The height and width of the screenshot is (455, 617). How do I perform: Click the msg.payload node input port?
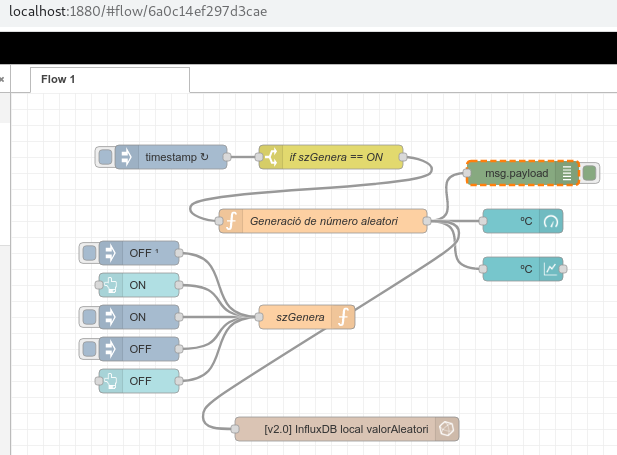click(467, 173)
